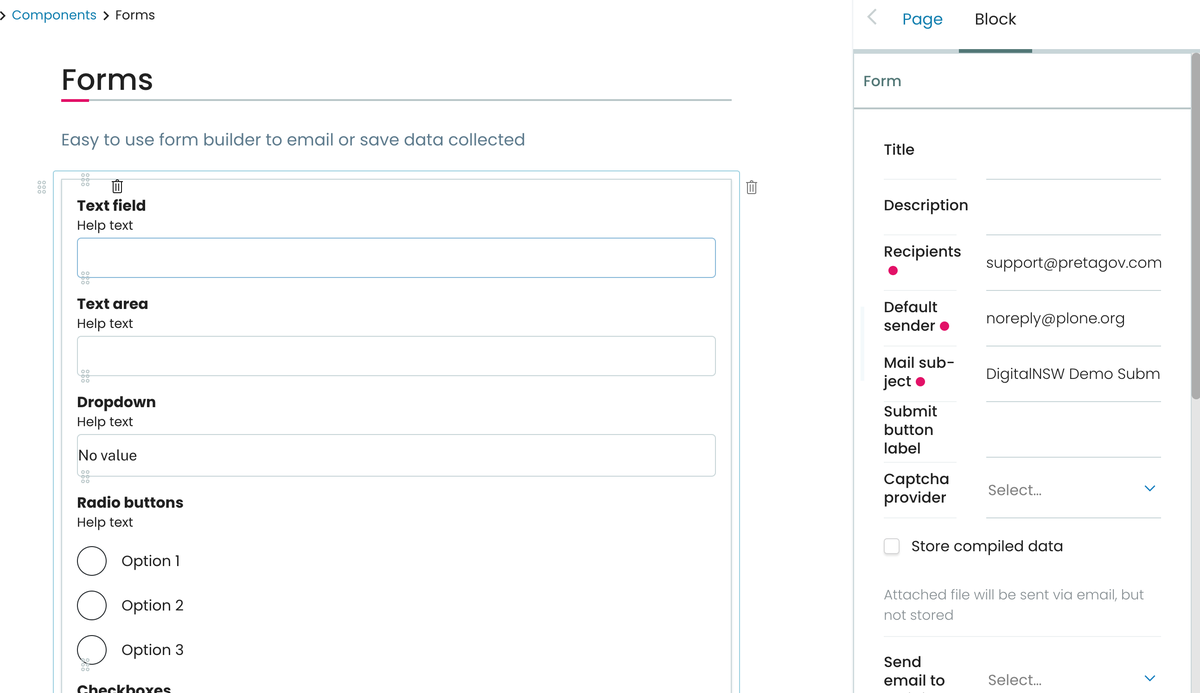The image size is (1200, 693).
Task: Click the sidebar vertical scrollbar
Action: pos(1195,225)
